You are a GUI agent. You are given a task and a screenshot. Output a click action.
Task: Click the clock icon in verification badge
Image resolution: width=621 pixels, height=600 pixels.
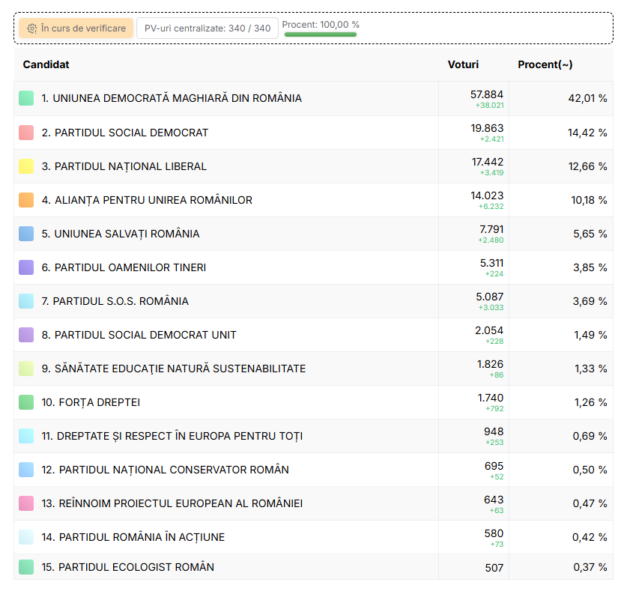32,29
